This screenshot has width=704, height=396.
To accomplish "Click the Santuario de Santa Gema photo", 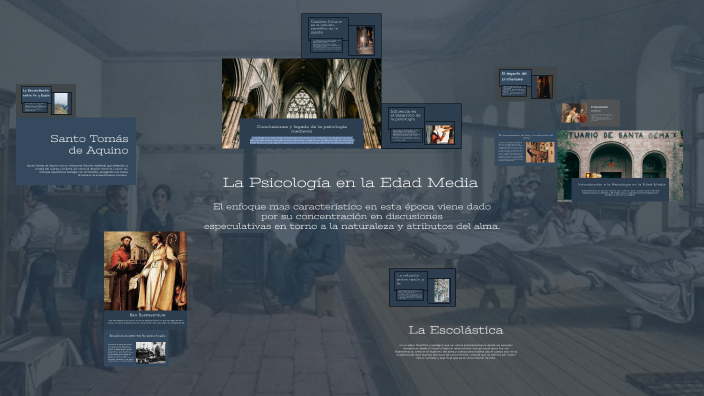I will 620,154.
